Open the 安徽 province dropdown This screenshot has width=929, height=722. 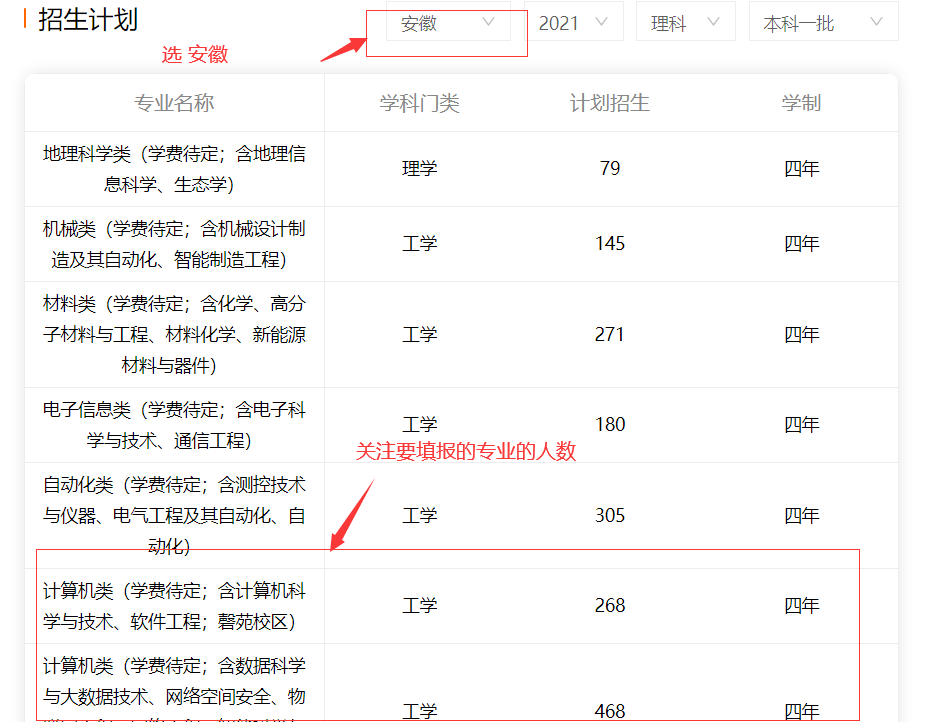tap(448, 23)
